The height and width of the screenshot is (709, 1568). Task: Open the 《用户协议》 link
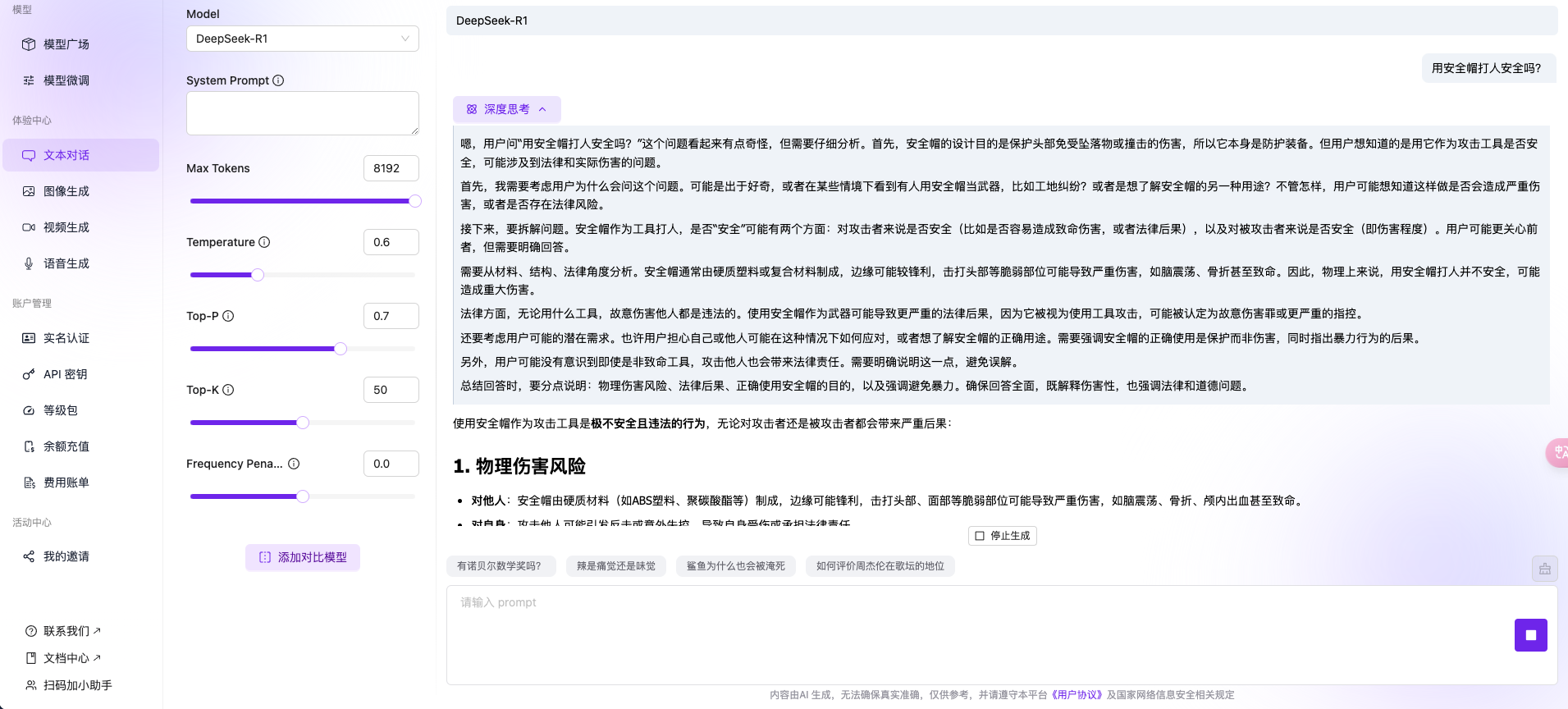tap(1077, 695)
